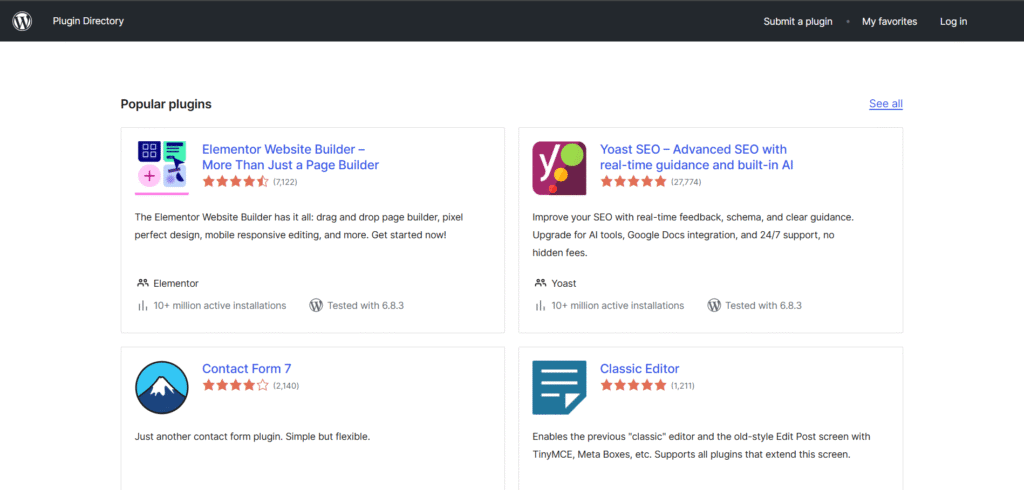Click WordPress icon beside Elementor's tested version
Screen dimensions: 1024x490
(x=316, y=305)
